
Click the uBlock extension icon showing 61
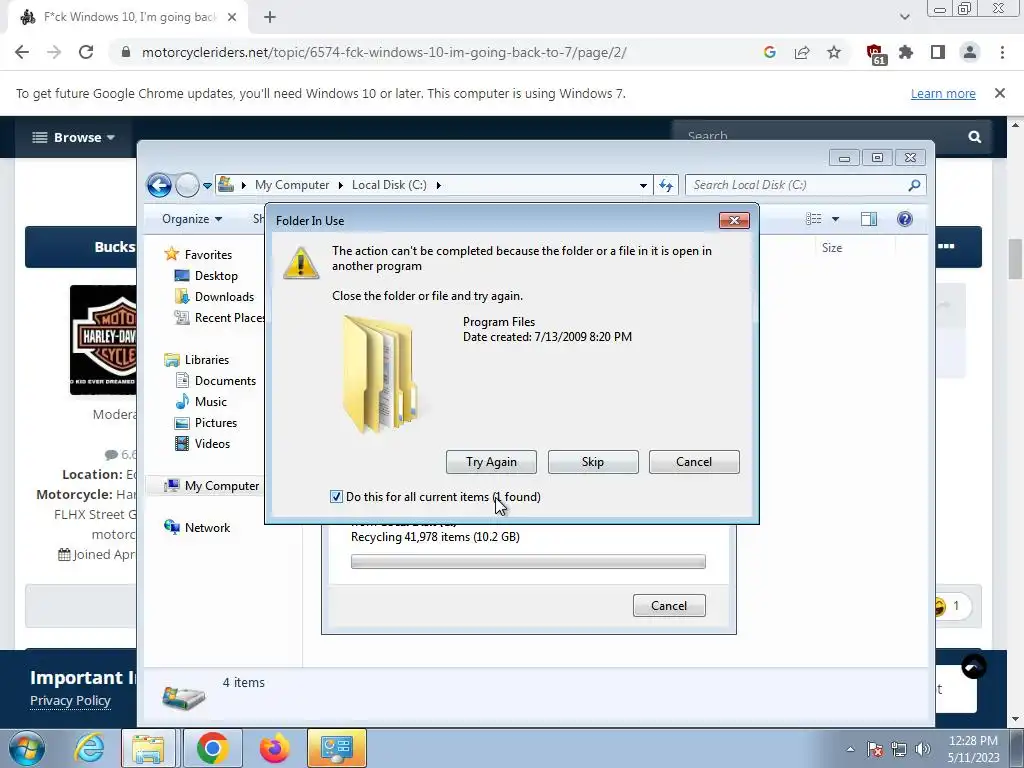point(875,54)
